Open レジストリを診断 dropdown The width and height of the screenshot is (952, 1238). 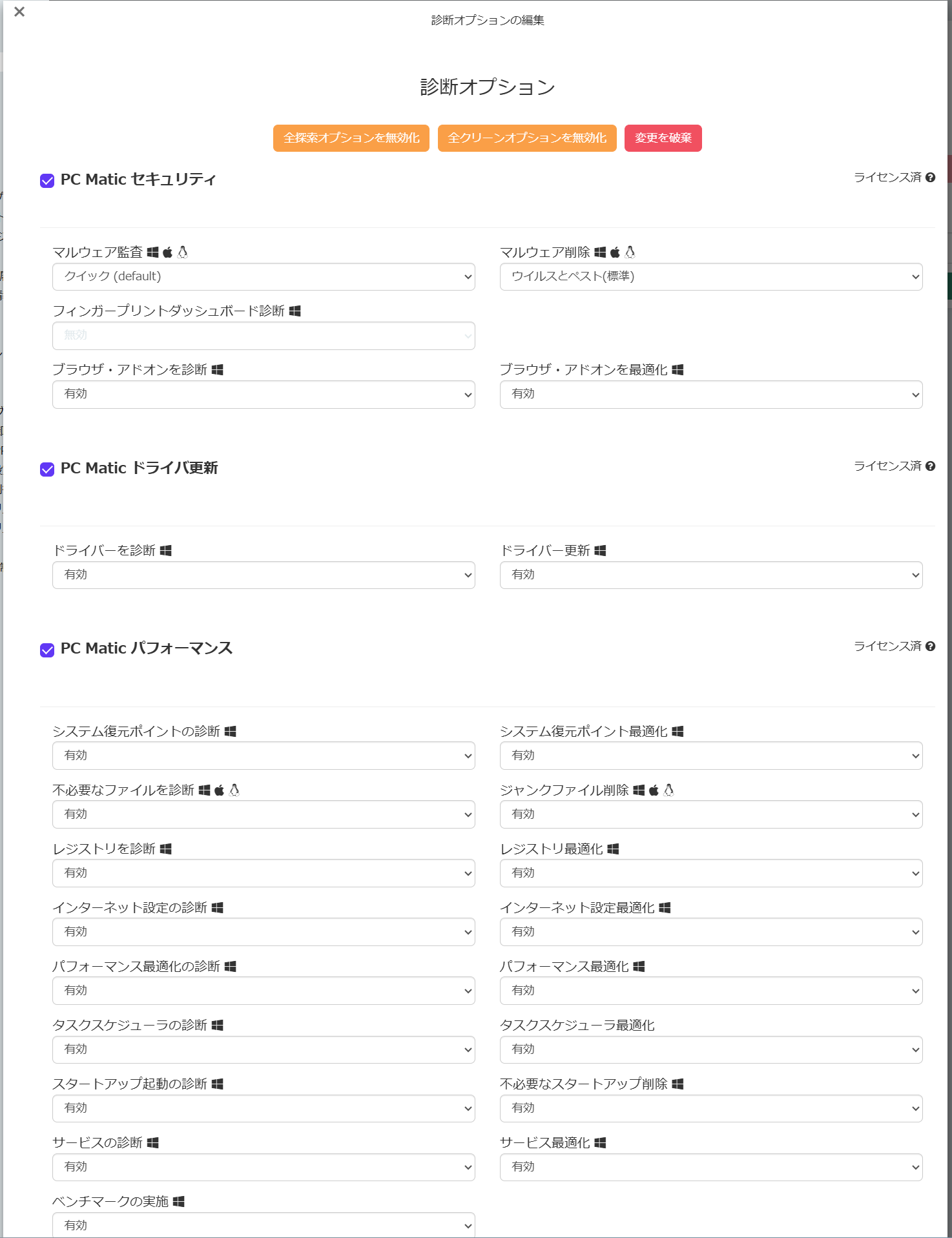tap(264, 873)
